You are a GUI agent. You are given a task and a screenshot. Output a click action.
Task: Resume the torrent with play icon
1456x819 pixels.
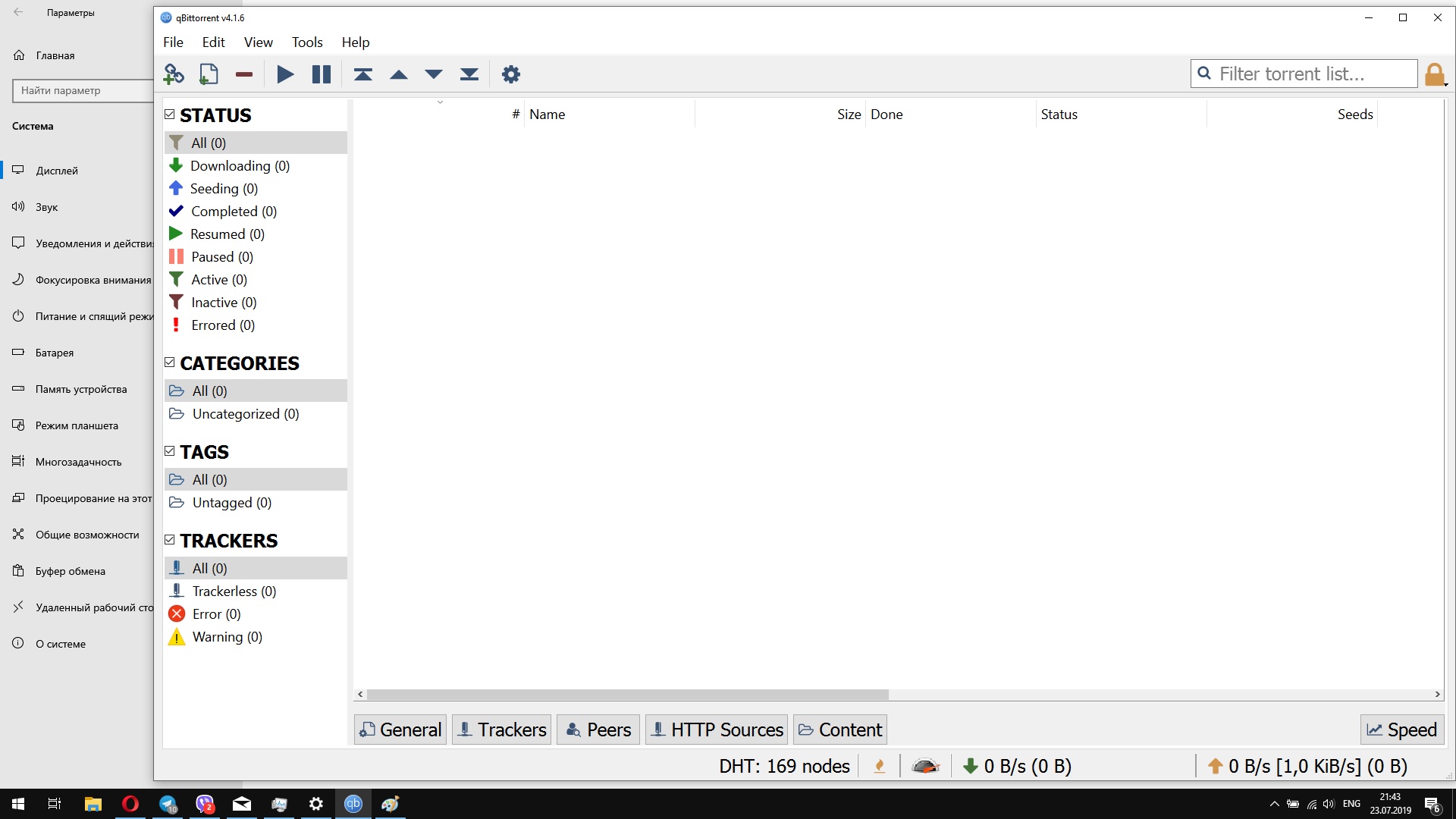284,74
